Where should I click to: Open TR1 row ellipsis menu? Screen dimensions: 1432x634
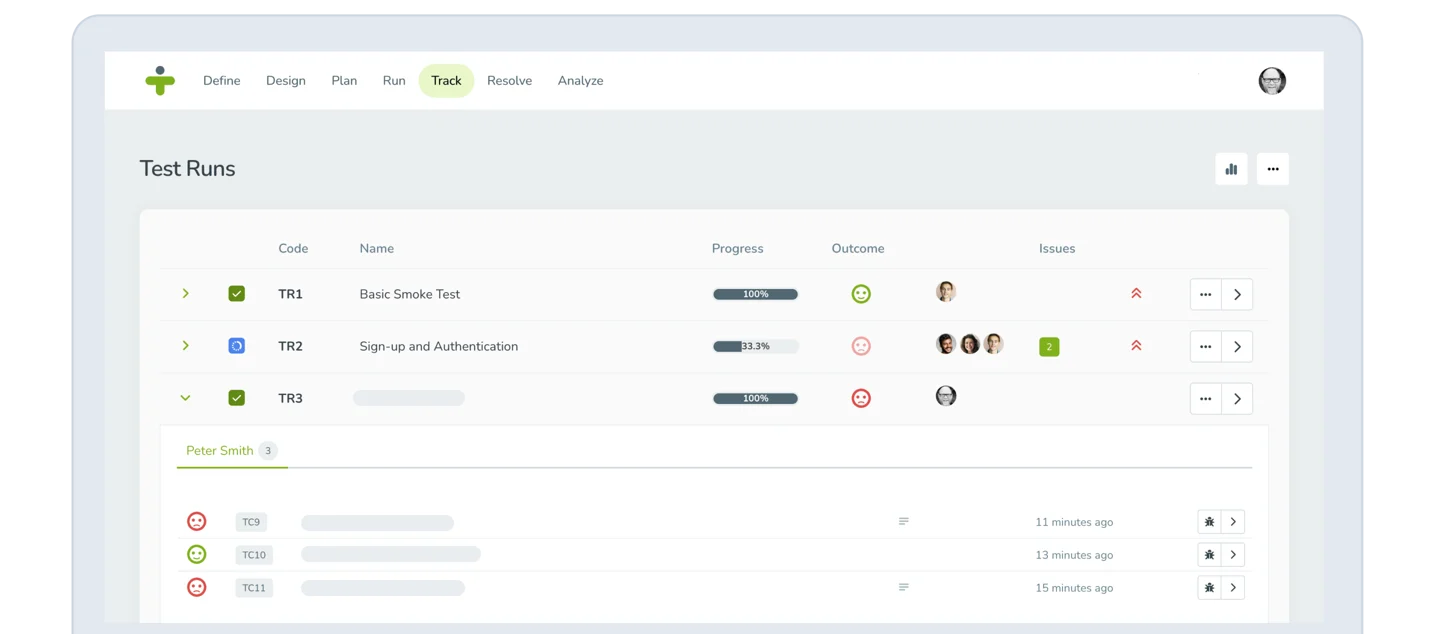coord(1206,295)
